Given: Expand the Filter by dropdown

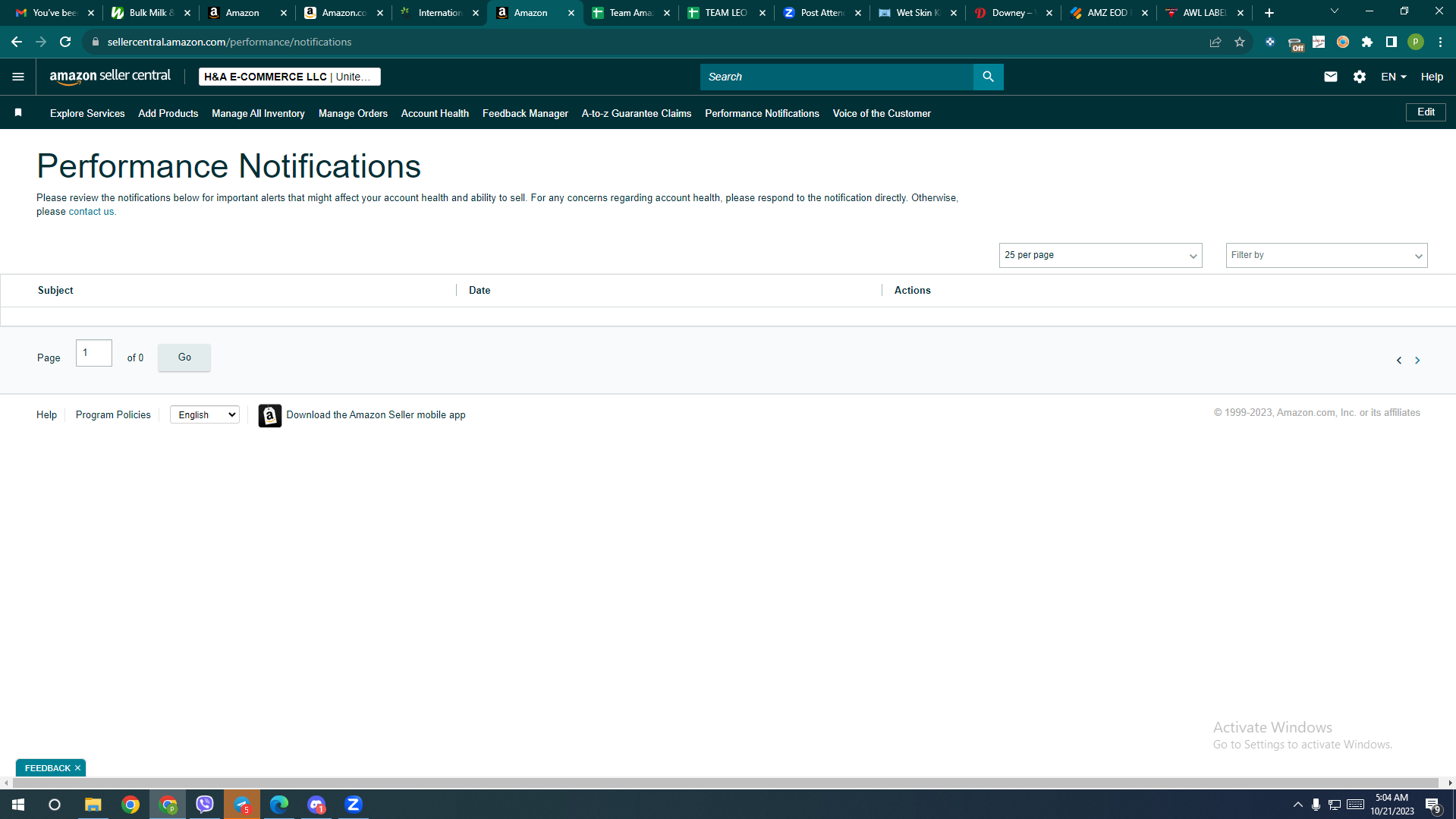Looking at the screenshot, I should [x=1326, y=255].
